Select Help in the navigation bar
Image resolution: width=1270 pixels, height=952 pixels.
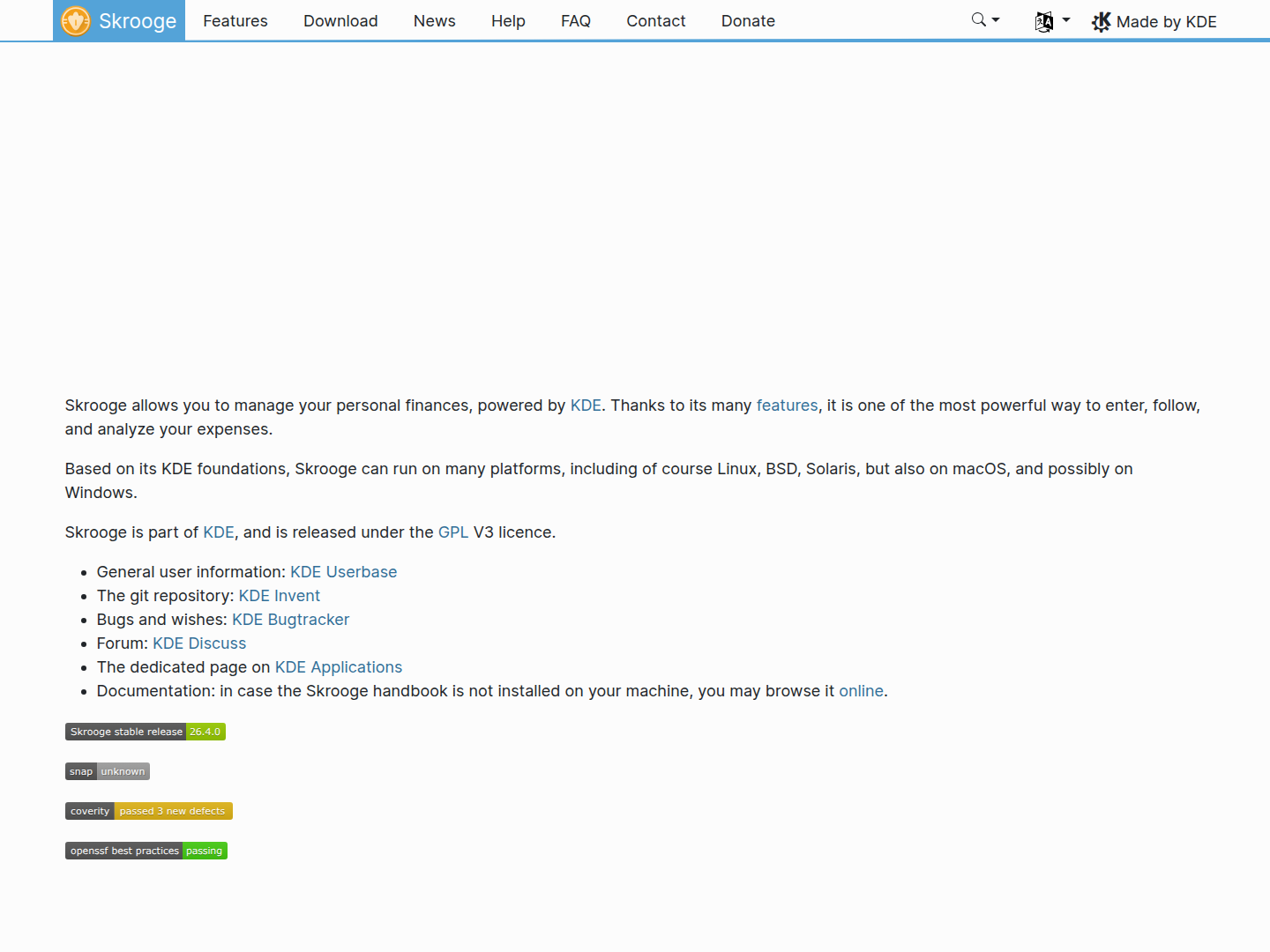[508, 21]
